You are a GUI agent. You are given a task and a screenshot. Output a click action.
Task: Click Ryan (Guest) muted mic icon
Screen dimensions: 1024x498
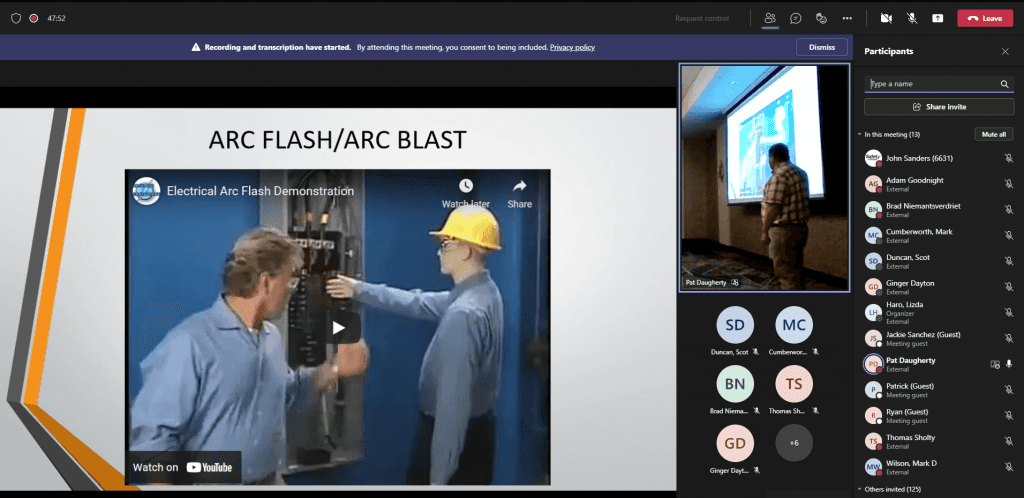pos(1008,416)
